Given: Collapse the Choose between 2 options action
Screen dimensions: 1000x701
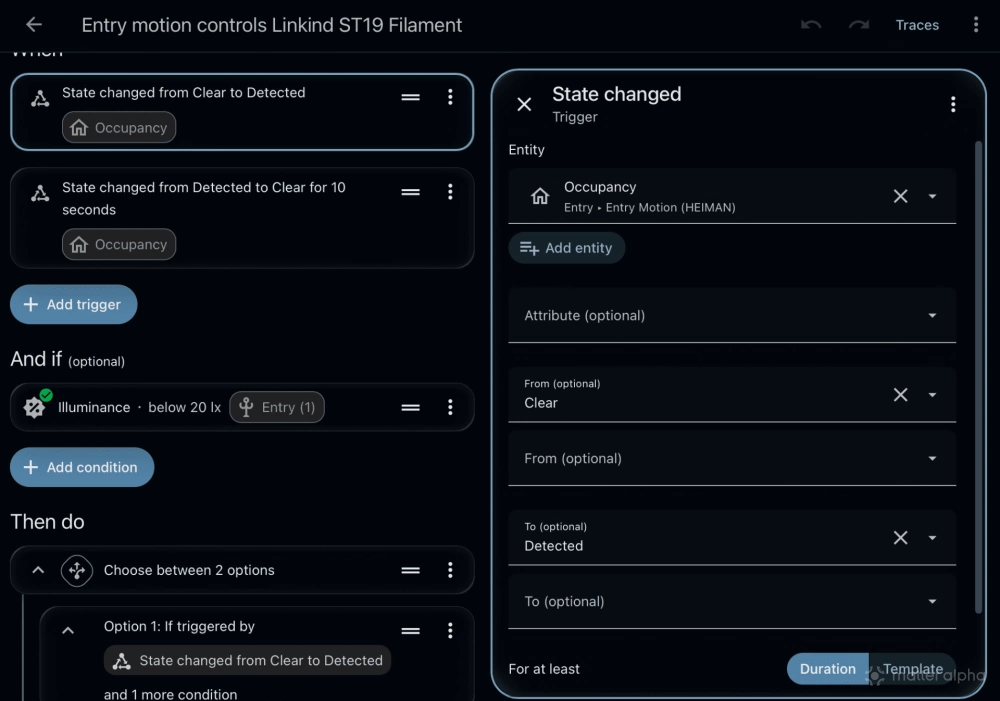Looking at the screenshot, I should click(38, 570).
